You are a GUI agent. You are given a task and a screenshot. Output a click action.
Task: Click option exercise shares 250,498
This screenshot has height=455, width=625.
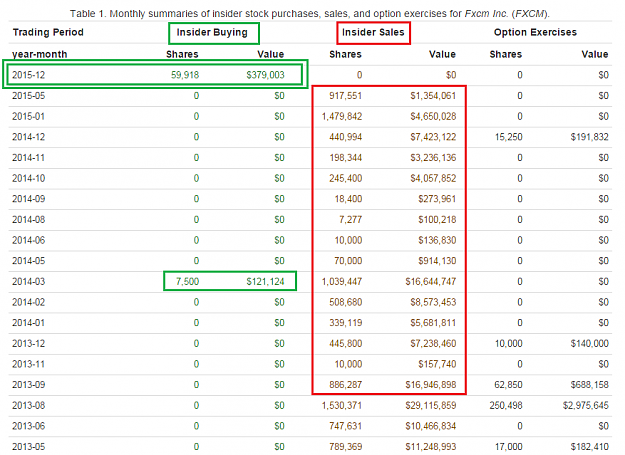tap(506, 406)
